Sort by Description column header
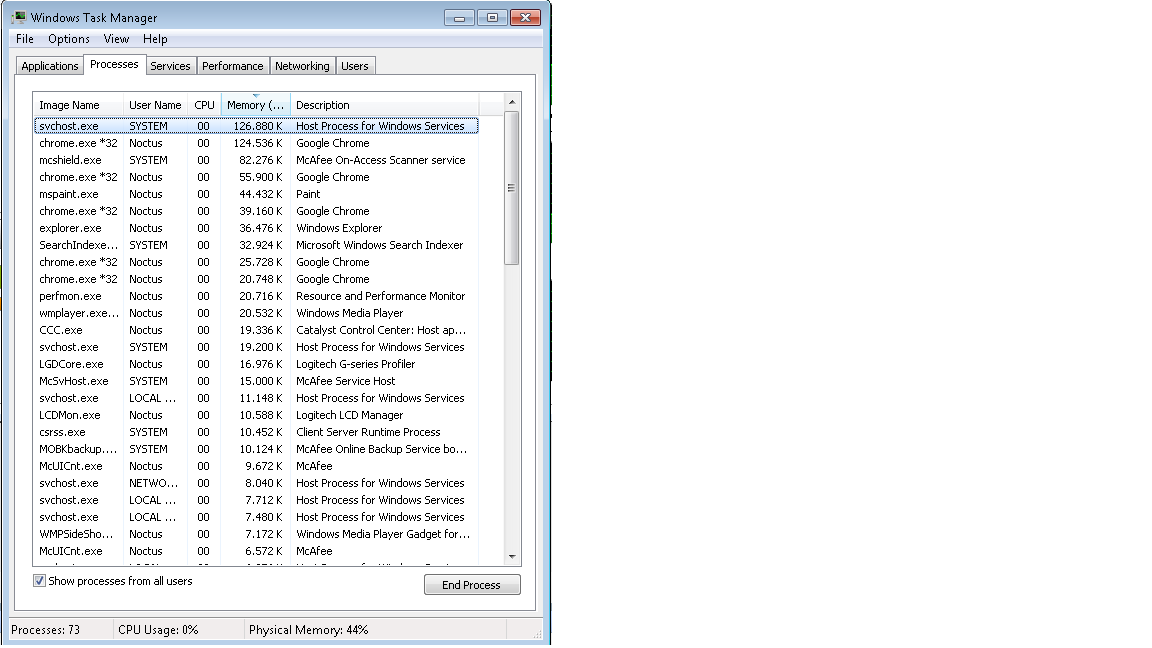1152x648 pixels. pos(385,105)
